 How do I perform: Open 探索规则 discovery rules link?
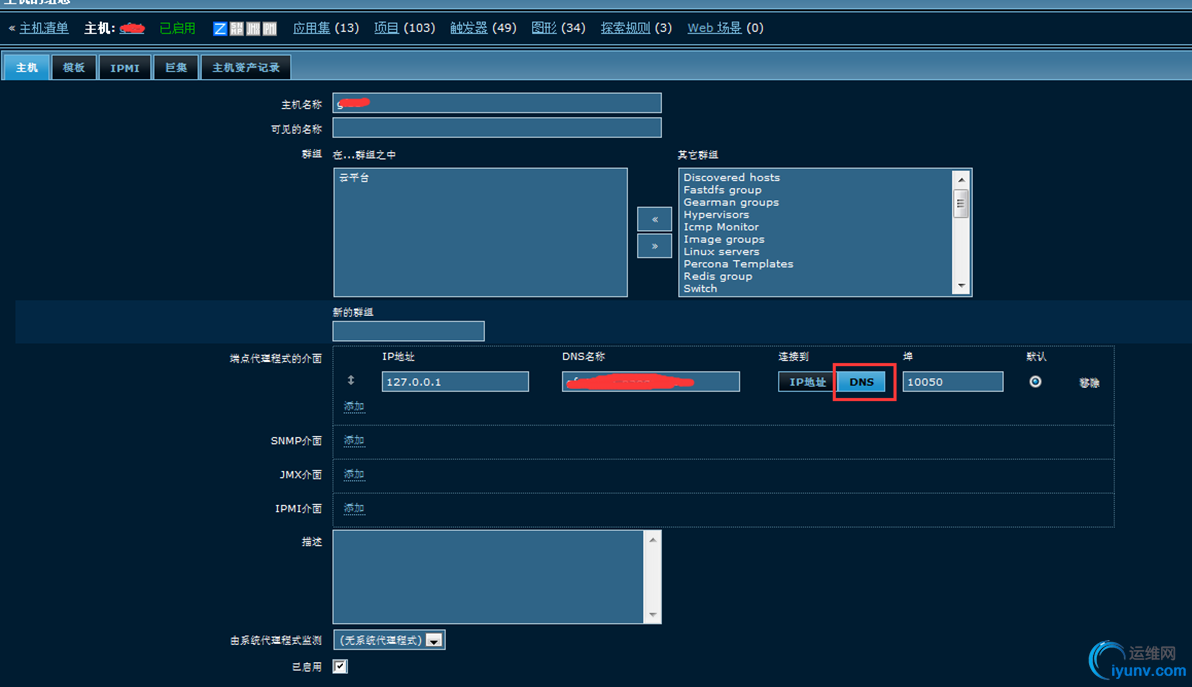point(626,28)
